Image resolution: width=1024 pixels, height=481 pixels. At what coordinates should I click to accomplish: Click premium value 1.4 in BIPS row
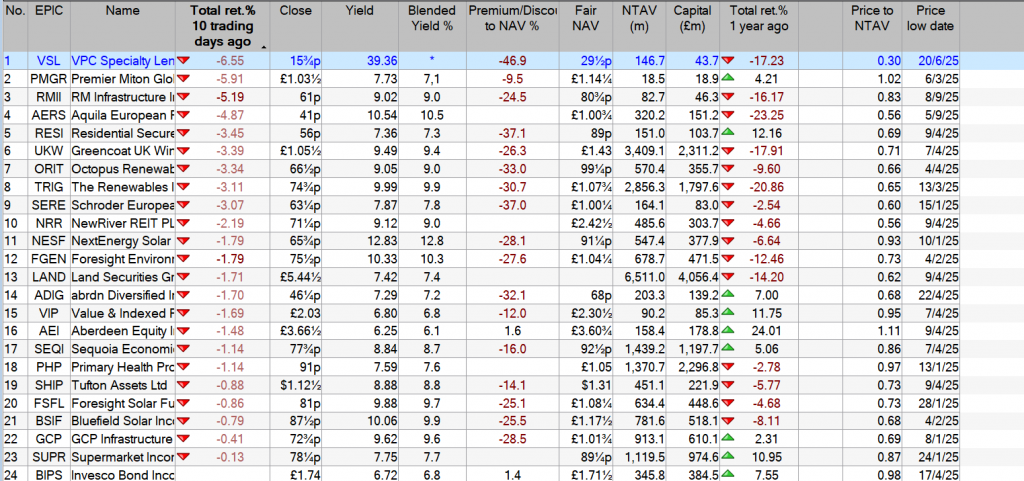513,474
